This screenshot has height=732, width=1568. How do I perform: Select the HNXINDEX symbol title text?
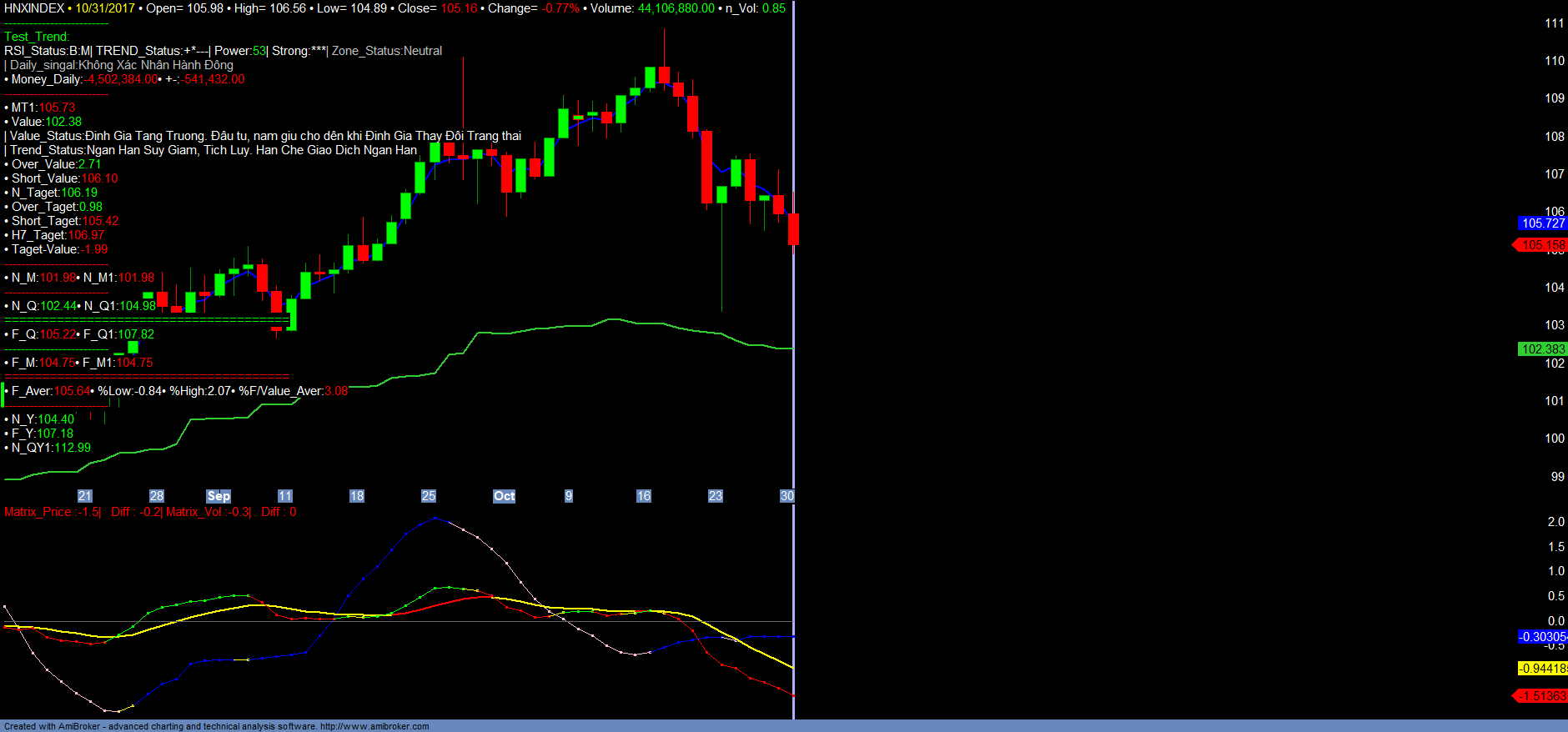[x=34, y=8]
